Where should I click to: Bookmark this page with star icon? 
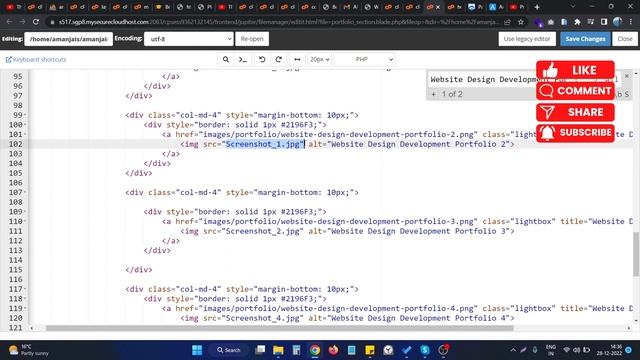521,22
